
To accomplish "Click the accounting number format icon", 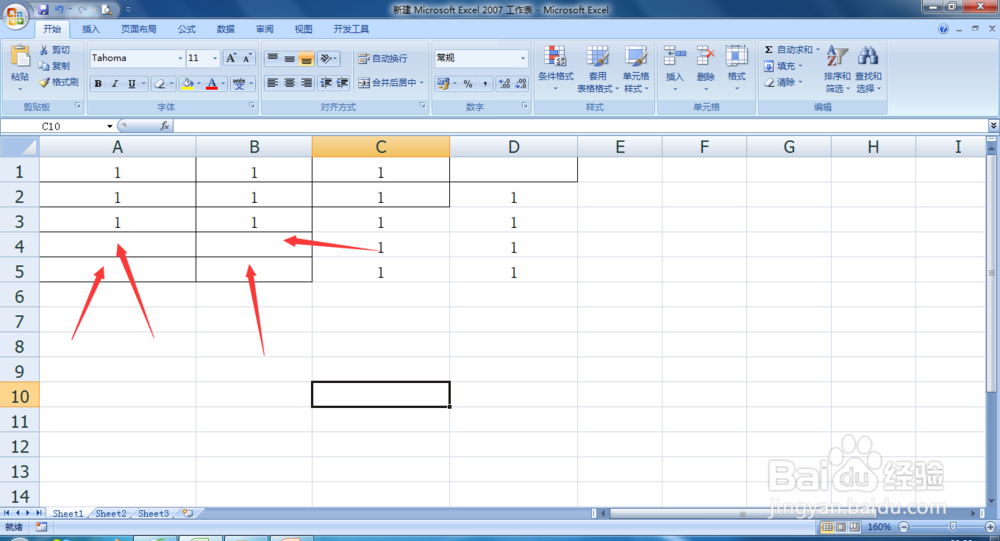I will [443, 84].
